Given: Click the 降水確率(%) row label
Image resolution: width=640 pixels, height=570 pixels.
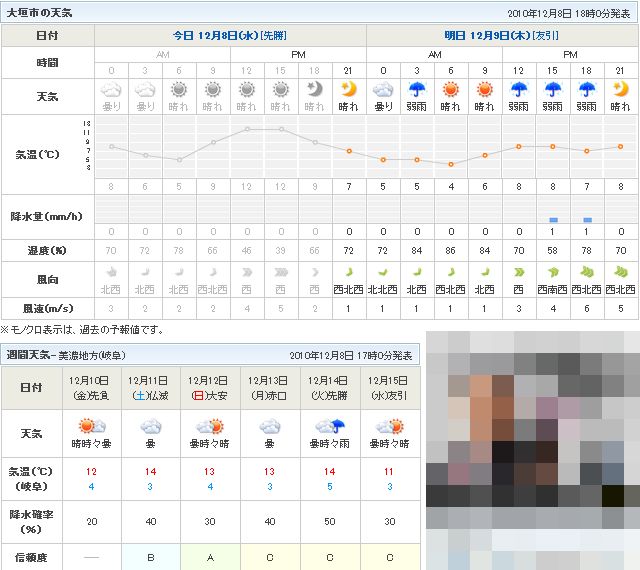Looking at the screenshot, I should [x=31, y=522].
